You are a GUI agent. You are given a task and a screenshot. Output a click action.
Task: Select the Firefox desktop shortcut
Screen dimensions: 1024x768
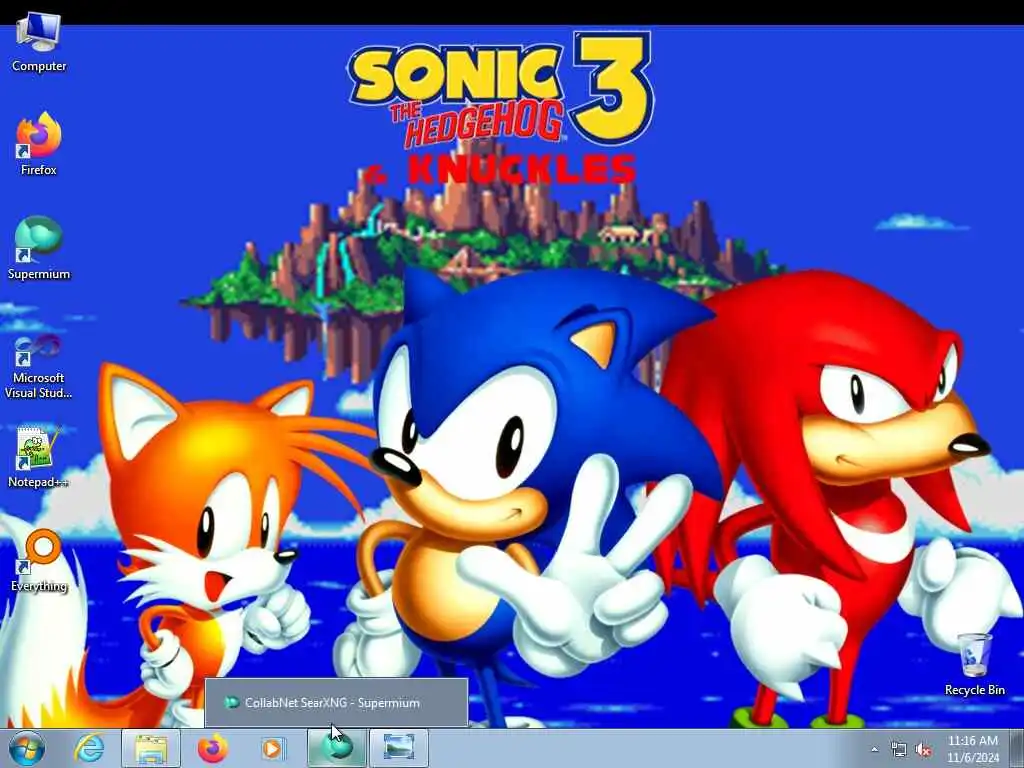click(x=39, y=144)
